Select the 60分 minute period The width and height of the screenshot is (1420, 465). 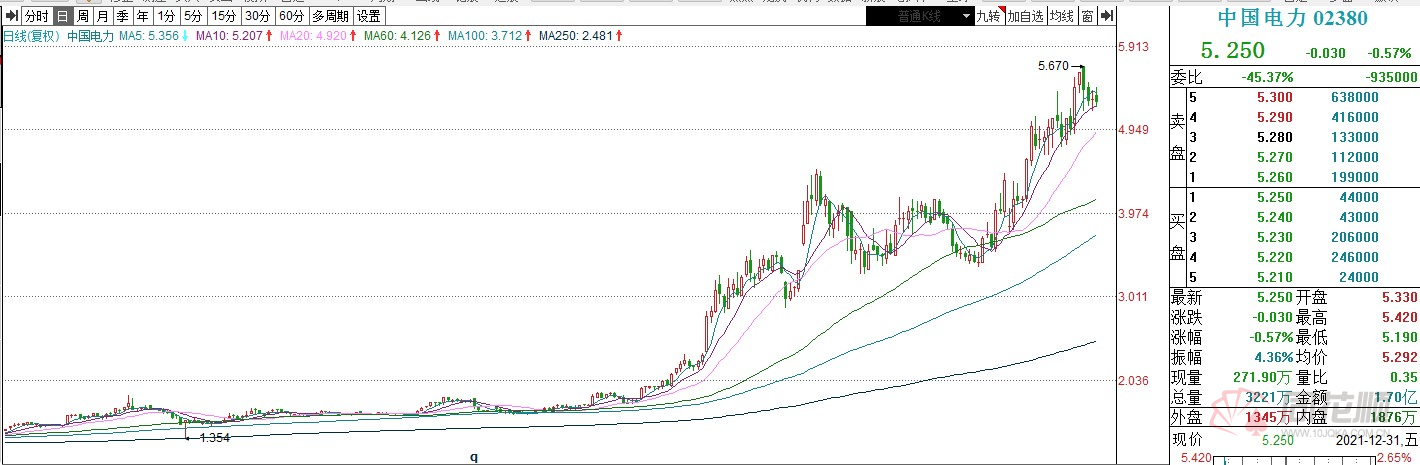tap(291, 16)
